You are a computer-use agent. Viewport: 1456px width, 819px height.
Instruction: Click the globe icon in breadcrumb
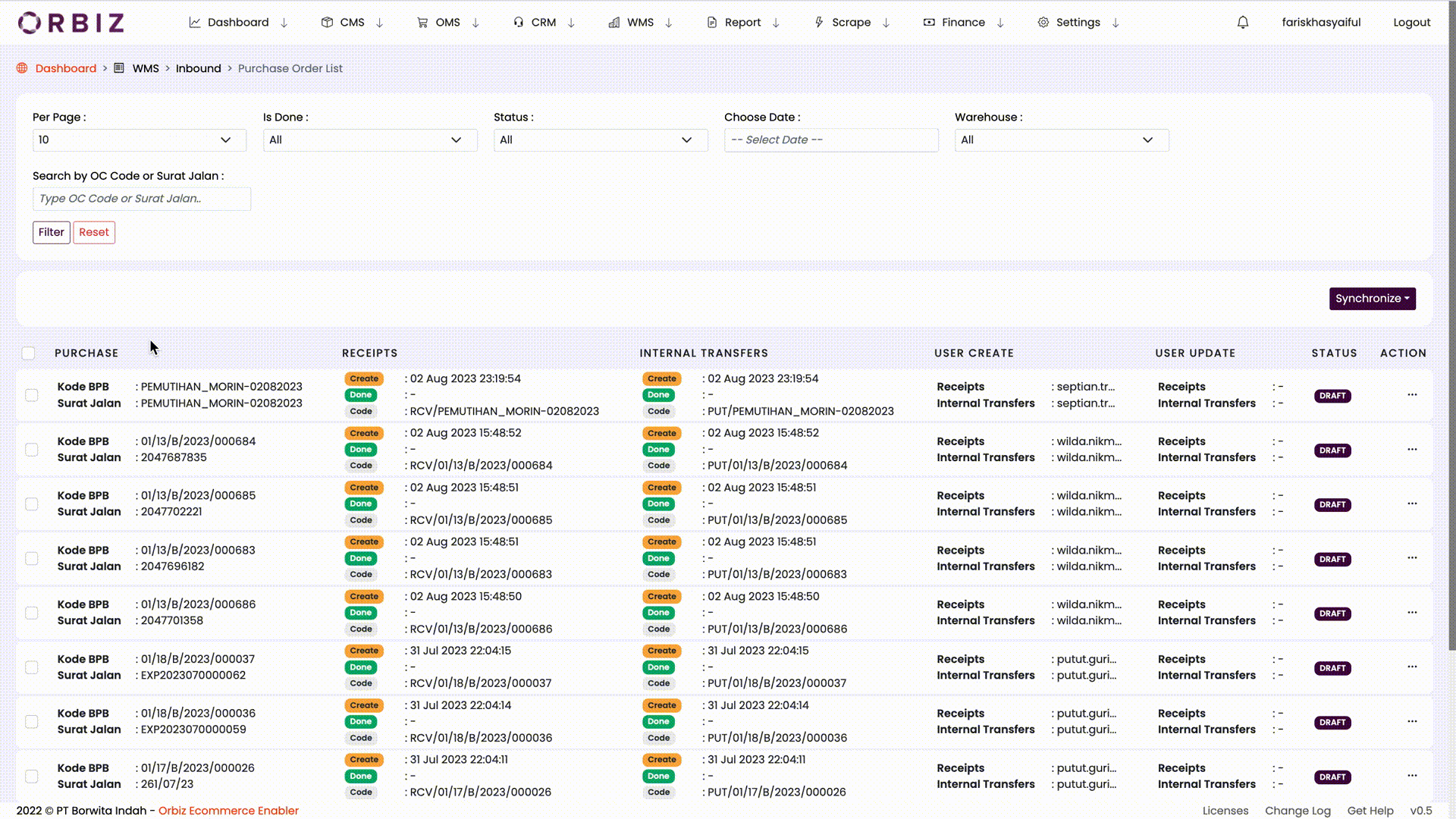click(22, 68)
